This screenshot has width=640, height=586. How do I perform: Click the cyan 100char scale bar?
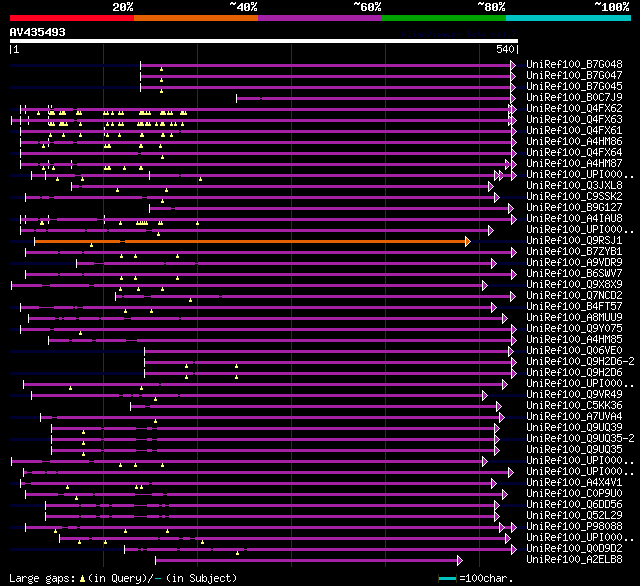click(447, 578)
